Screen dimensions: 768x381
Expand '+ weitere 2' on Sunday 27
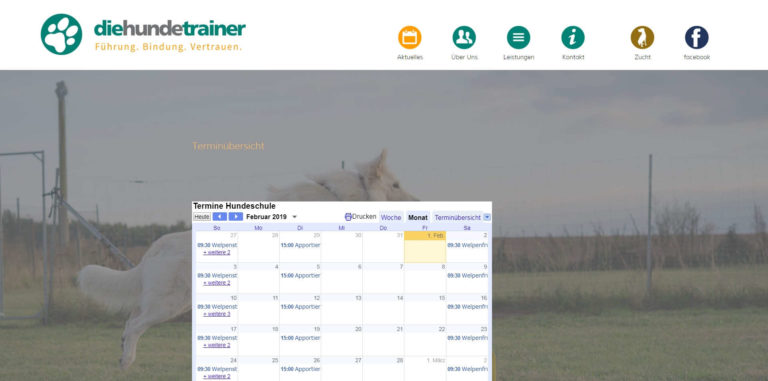tap(216, 252)
